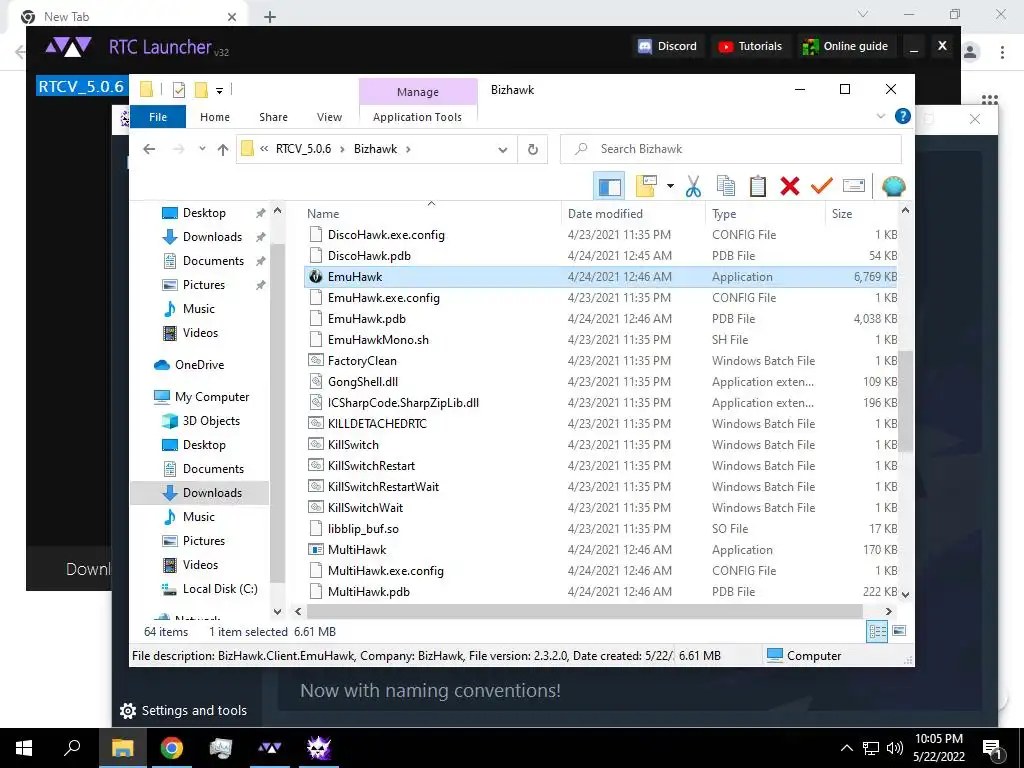Click the orange checkmark properties icon
The width and height of the screenshot is (1024, 768).
pos(822,187)
